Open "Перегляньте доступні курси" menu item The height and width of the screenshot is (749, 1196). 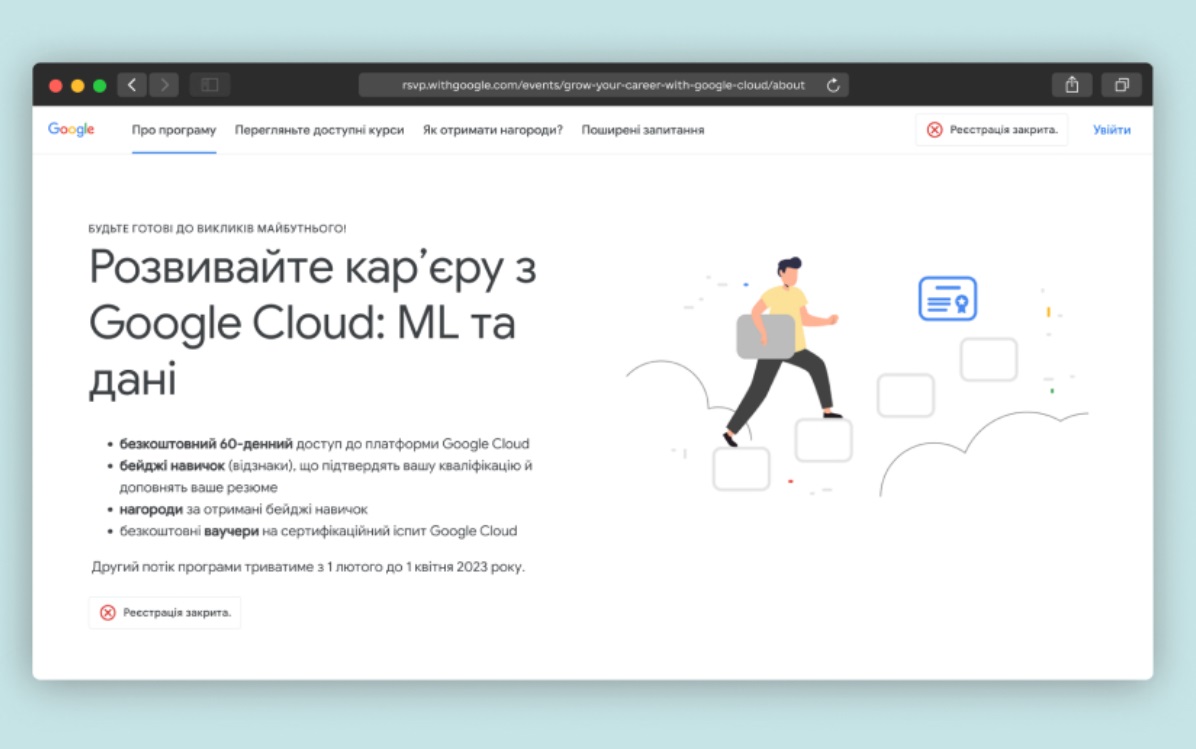pos(319,130)
